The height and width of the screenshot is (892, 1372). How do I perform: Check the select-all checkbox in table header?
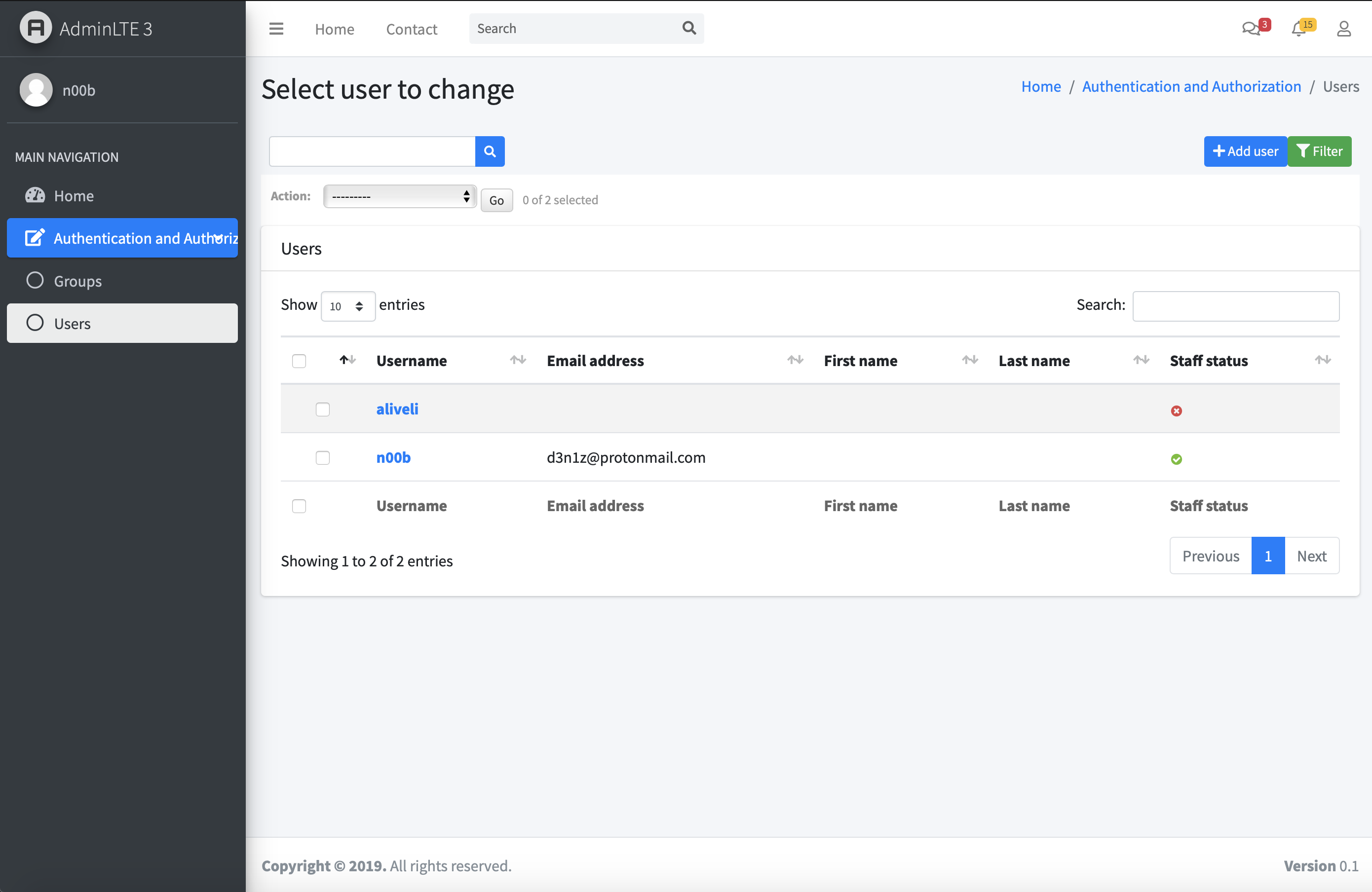tap(299, 361)
